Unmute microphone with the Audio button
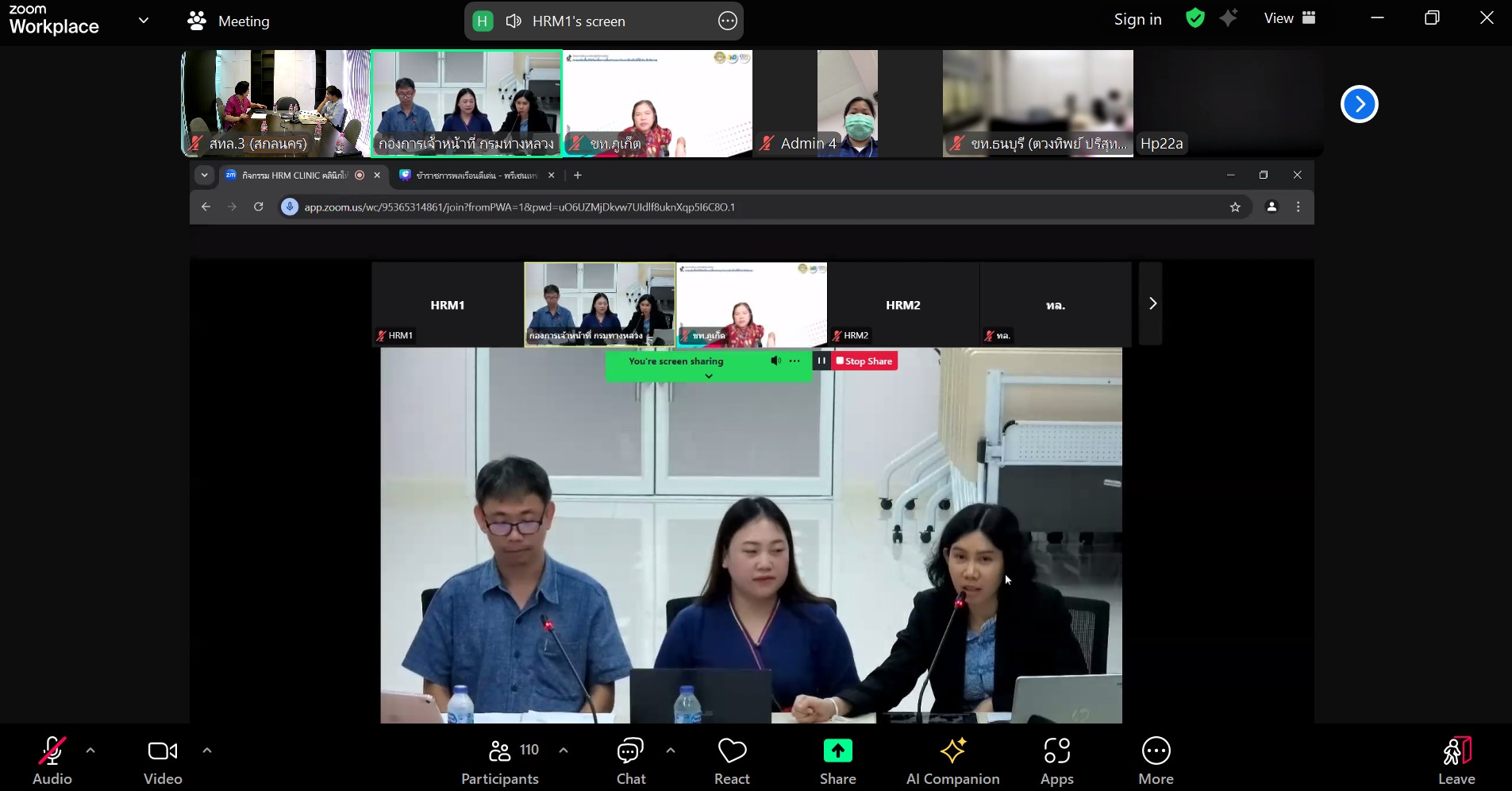 click(52, 760)
